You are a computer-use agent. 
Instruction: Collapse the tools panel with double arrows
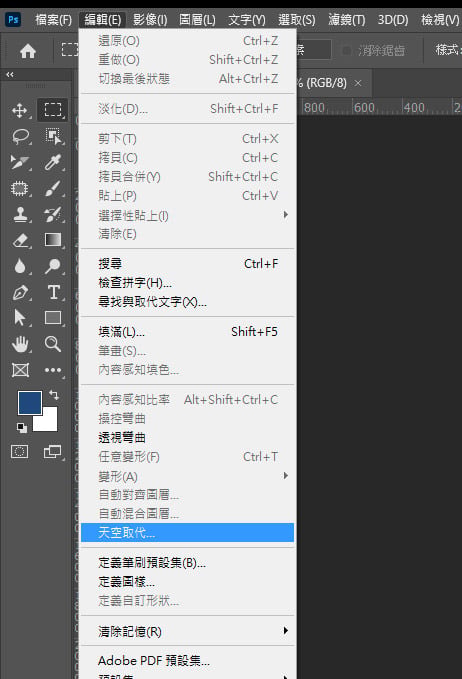coord(10,75)
